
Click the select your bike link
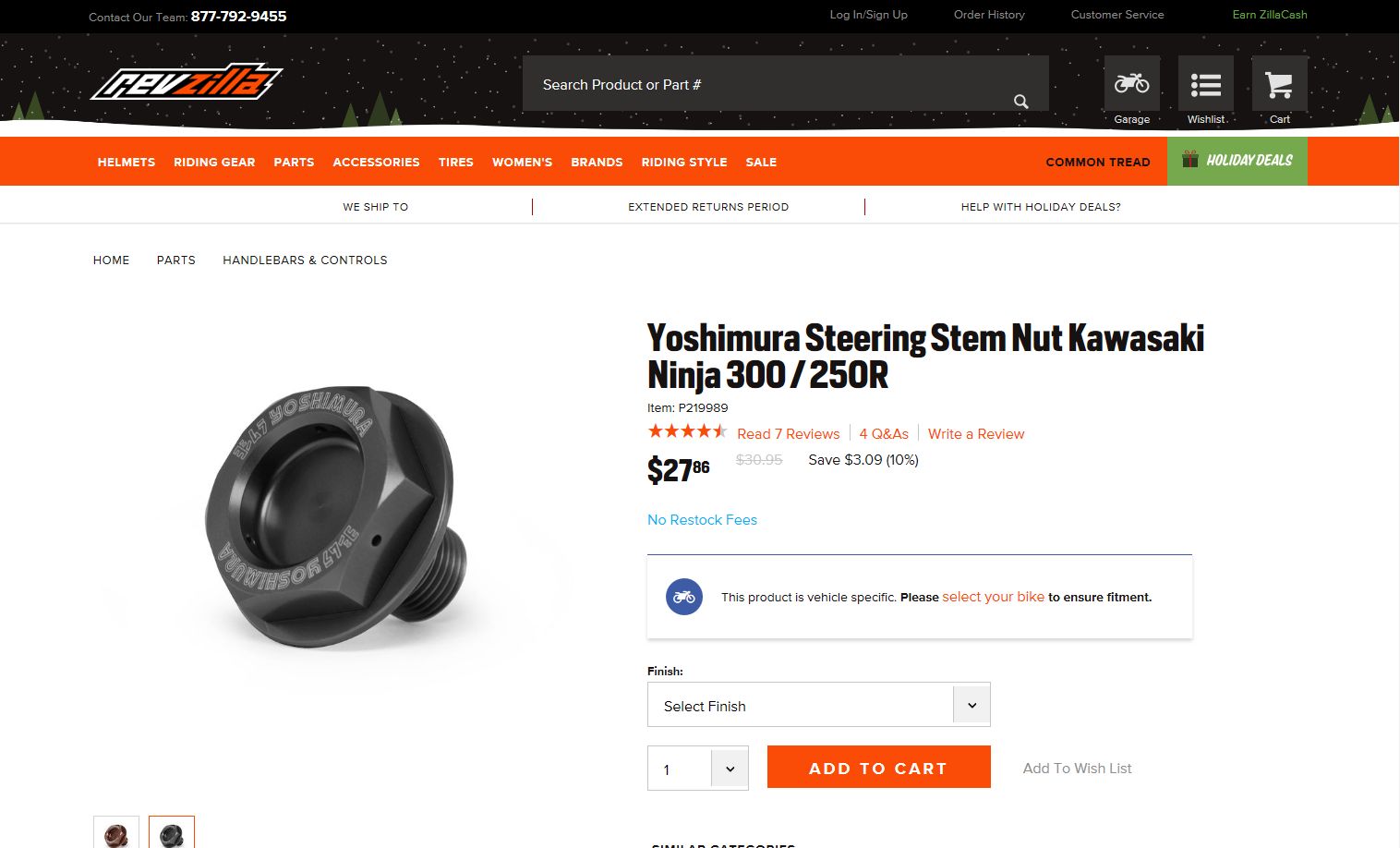point(993,597)
